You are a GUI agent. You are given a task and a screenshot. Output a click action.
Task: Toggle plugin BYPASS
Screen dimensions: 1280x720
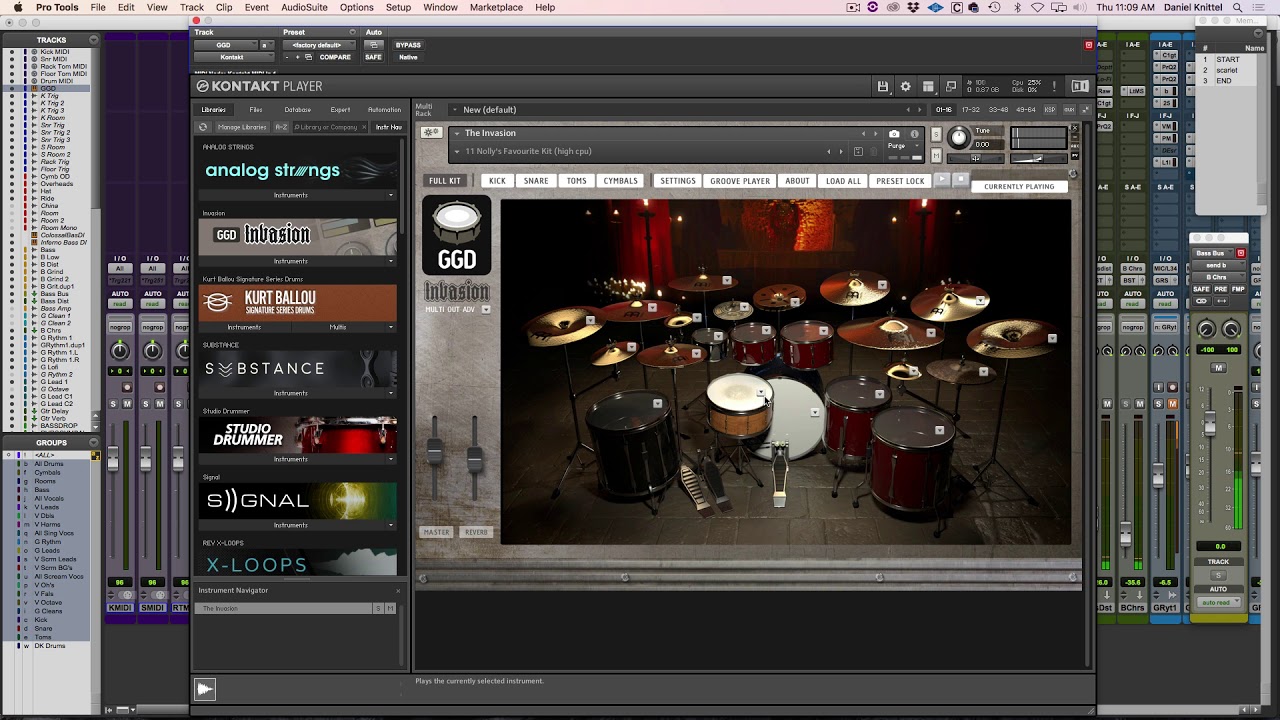tap(408, 45)
